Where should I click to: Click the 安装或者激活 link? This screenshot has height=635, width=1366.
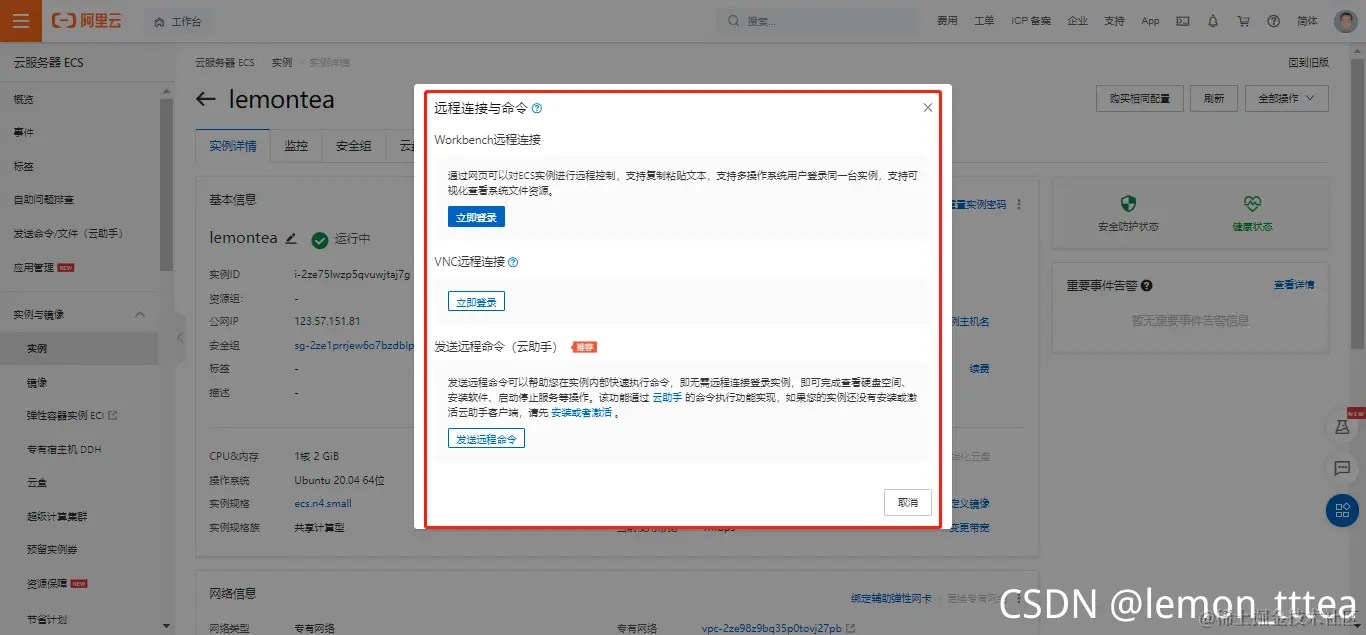click(581, 412)
